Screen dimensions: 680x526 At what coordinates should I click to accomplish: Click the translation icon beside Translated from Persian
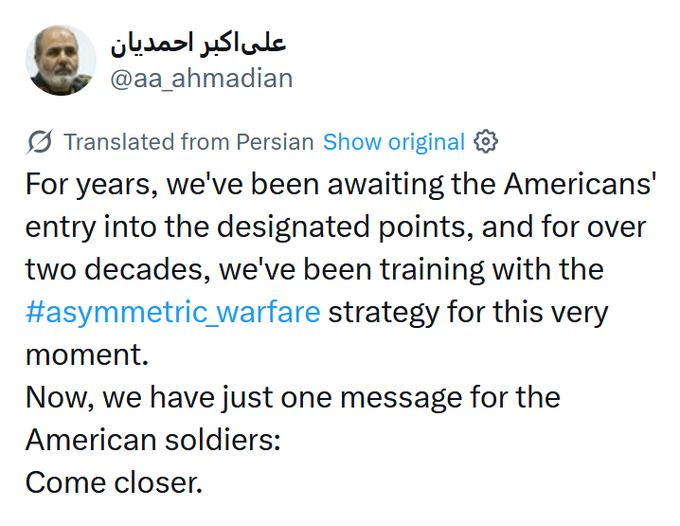(x=41, y=142)
